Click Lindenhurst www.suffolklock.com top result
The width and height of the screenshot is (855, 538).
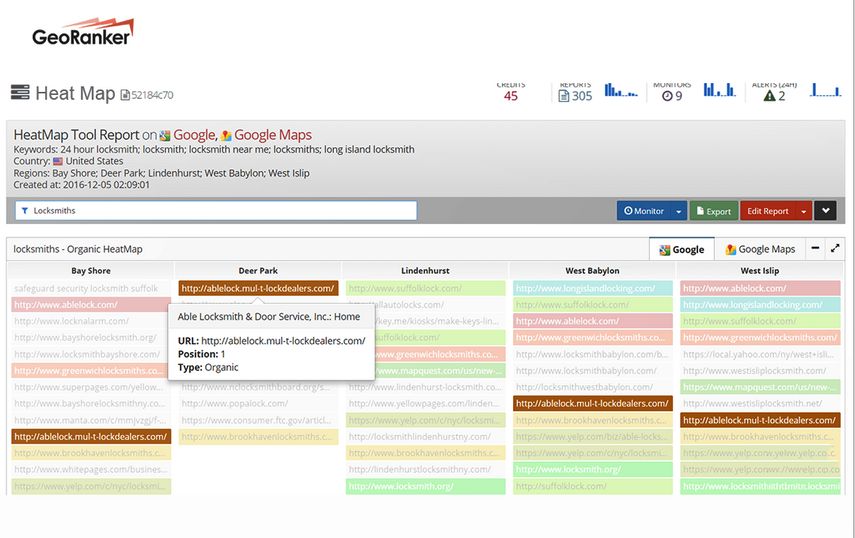pyautogui.click(x=425, y=288)
